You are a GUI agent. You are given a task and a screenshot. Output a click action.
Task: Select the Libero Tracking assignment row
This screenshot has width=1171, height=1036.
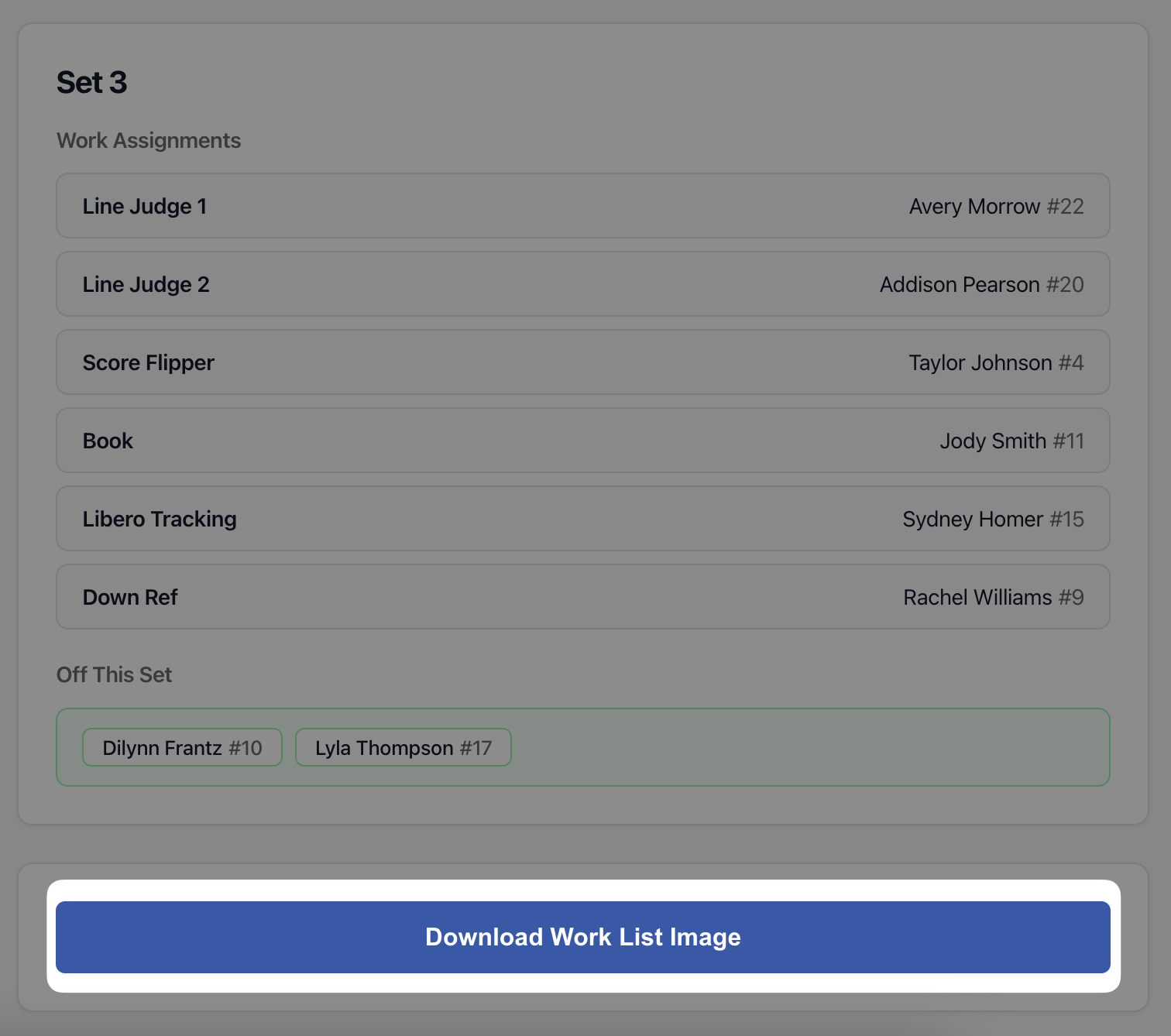pos(583,519)
